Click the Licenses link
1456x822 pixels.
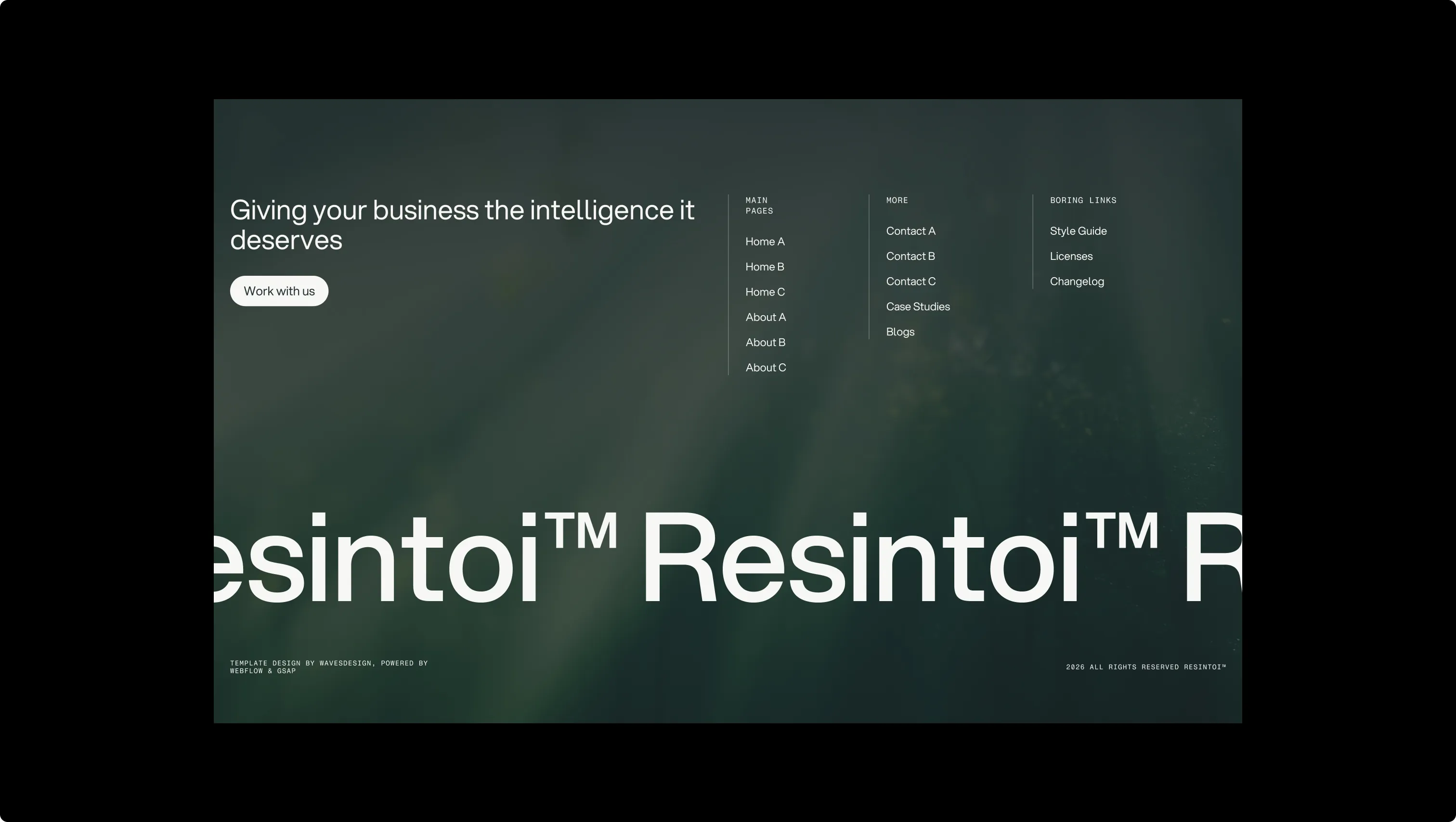(x=1071, y=257)
